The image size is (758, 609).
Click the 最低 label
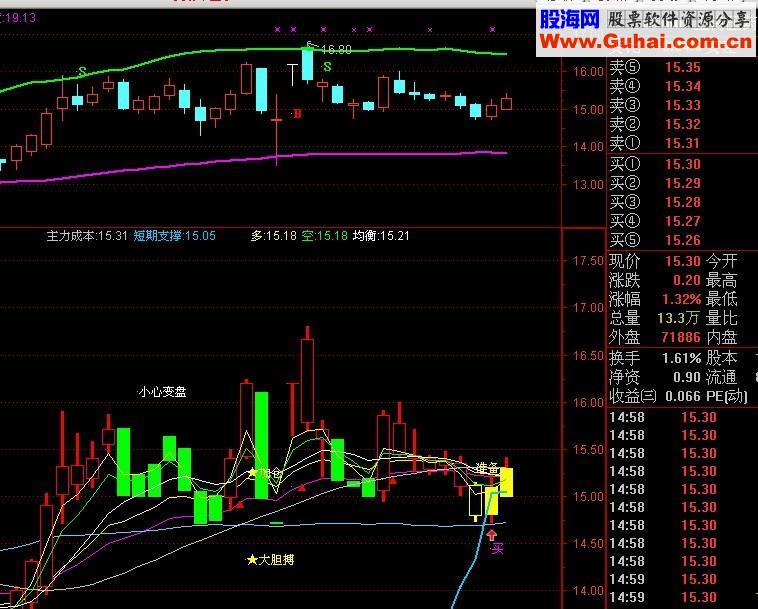click(x=721, y=299)
